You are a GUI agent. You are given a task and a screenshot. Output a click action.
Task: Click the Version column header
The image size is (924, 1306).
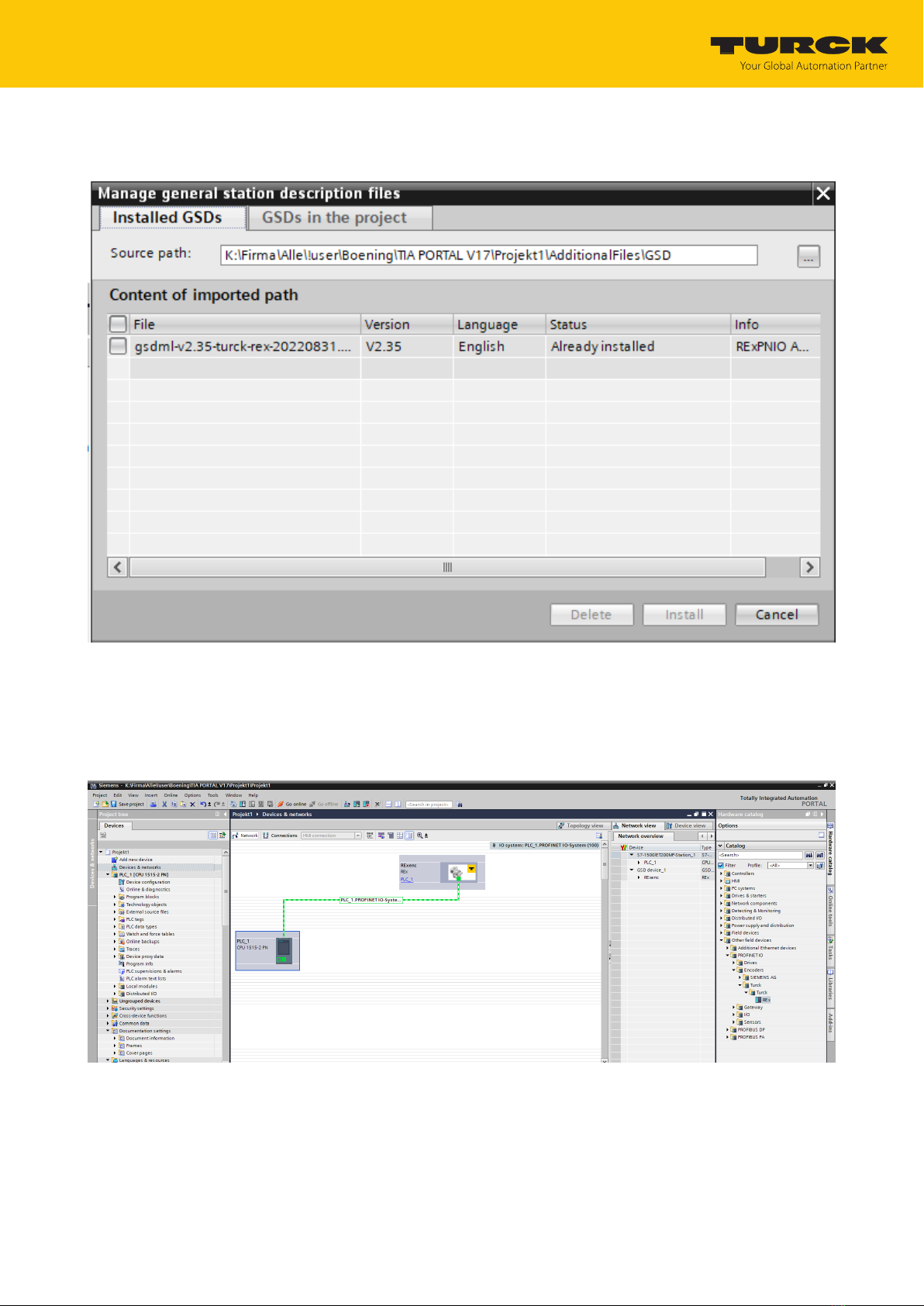click(407, 324)
